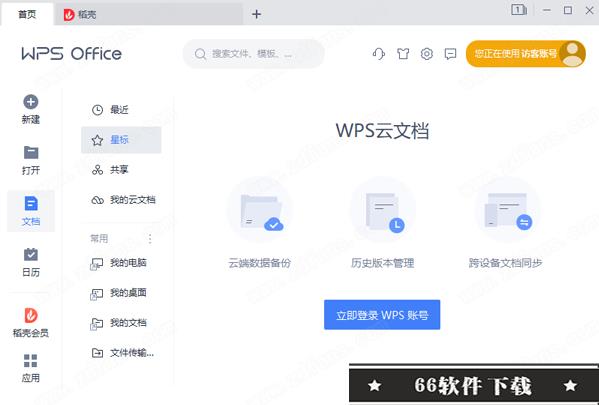Screen dimensions: 599x405
Task: Click the message feedback icon
Action: pyautogui.click(x=450, y=54)
